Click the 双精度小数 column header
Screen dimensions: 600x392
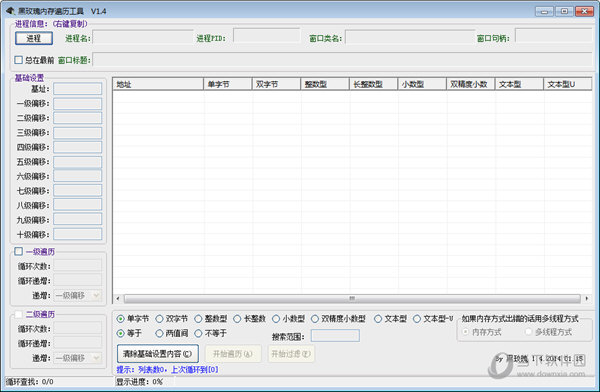click(471, 84)
